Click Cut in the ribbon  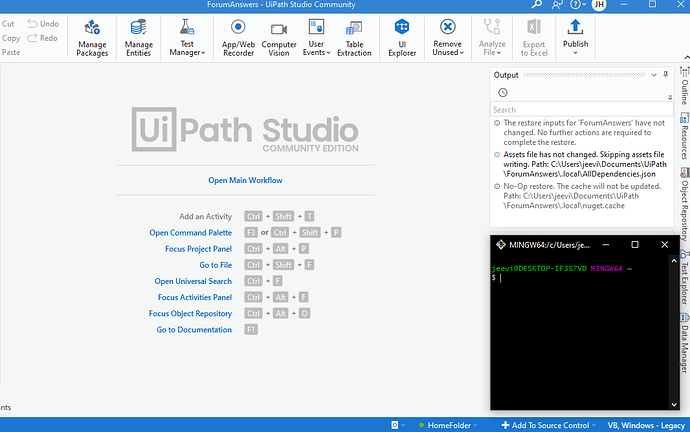tap(8, 24)
